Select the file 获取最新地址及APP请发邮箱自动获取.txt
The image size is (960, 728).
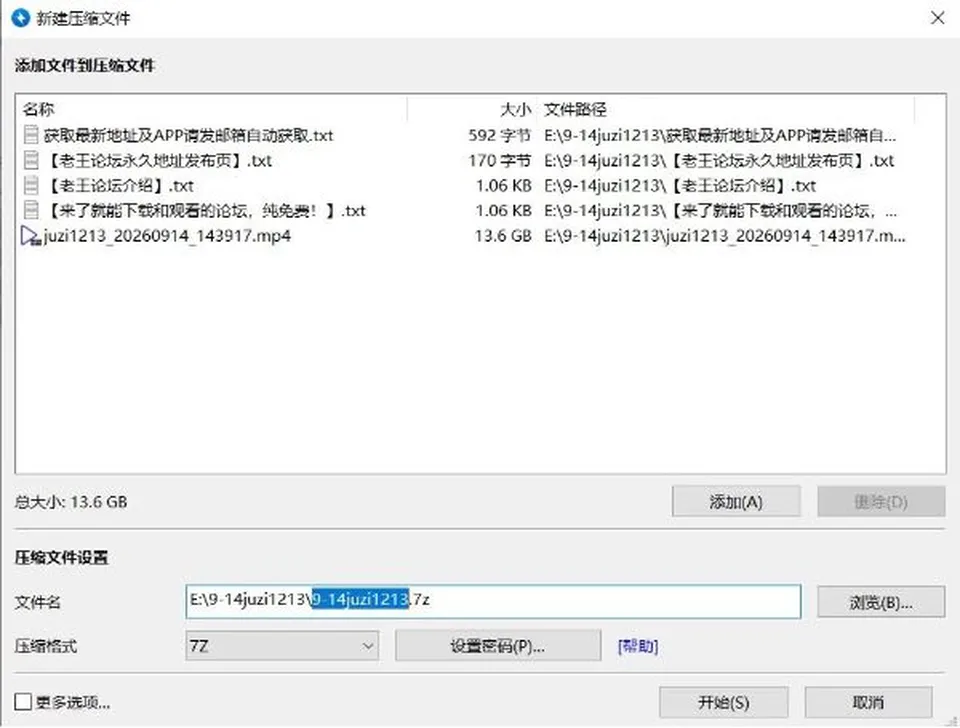(x=189, y=135)
